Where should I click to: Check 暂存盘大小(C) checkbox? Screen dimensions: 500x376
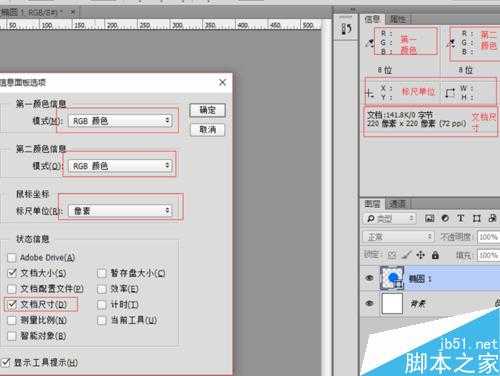[101, 273]
